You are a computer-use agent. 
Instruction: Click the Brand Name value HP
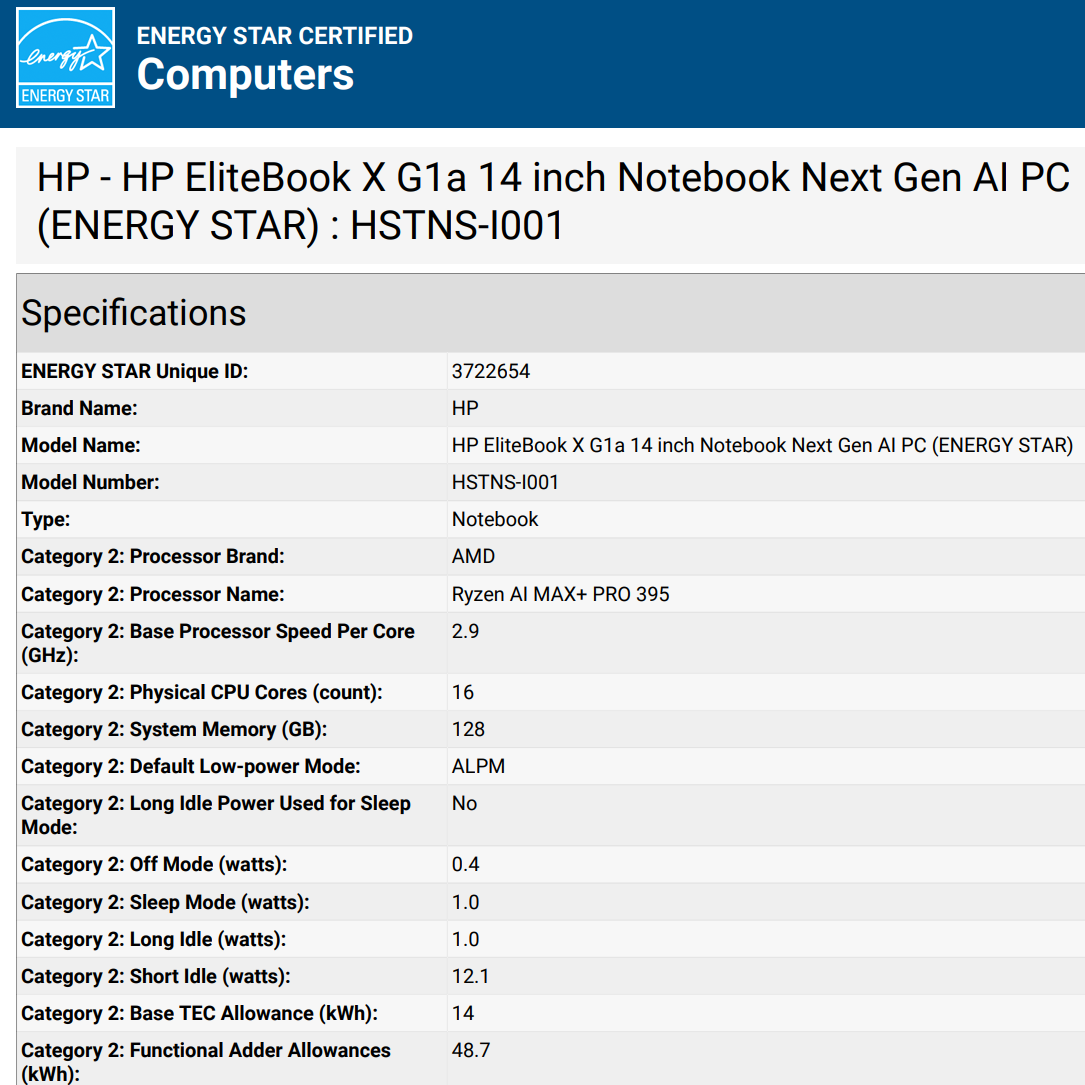tap(465, 408)
